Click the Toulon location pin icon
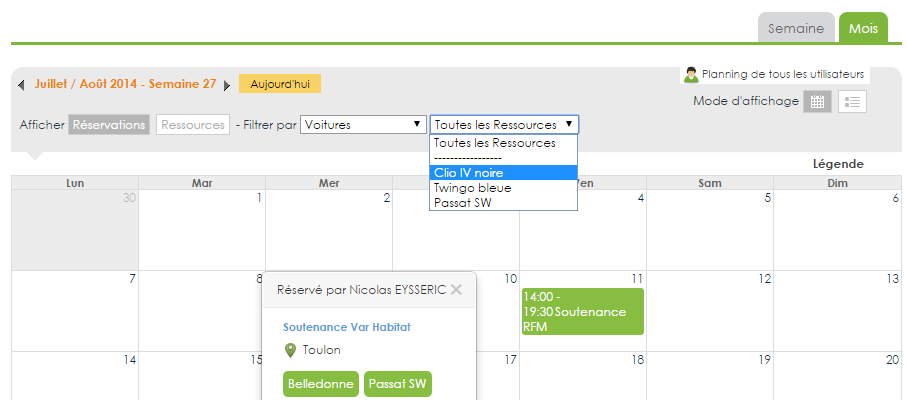This screenshot has width=907, height=400. pyautogui.click(x=290, y=350)
